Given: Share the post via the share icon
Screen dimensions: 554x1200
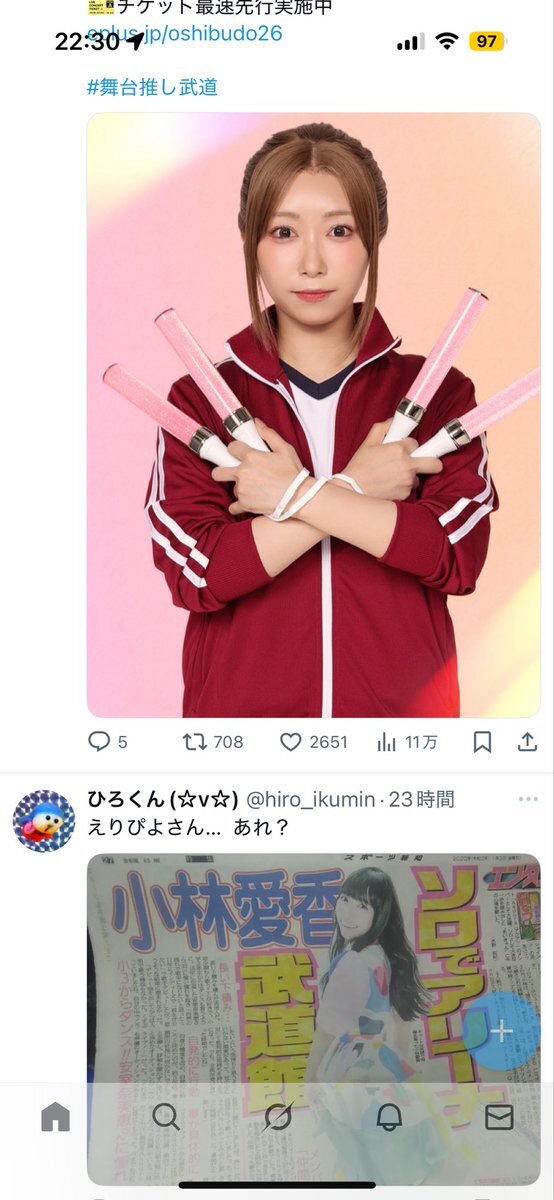Looking at the screenshot, I should [x=527, y=742].
